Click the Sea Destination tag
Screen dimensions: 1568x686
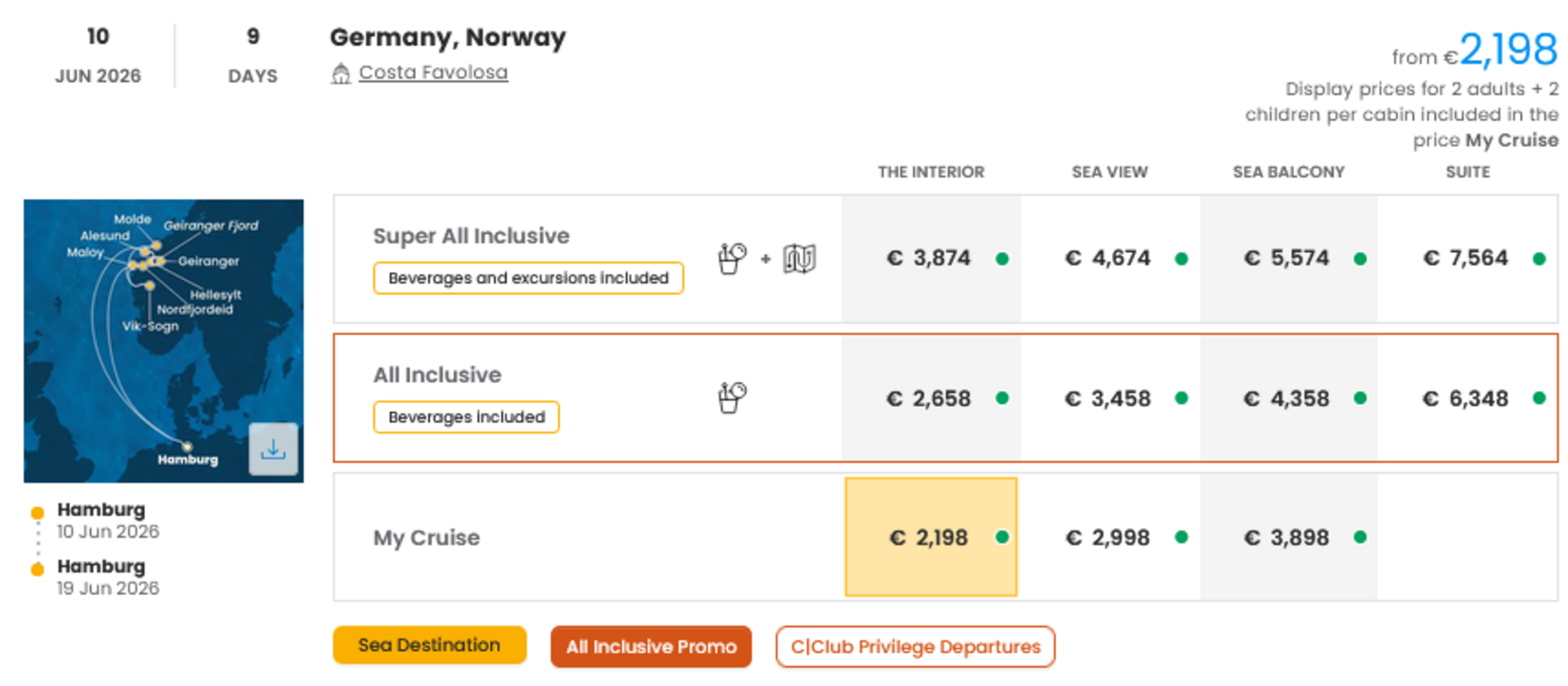point(429,646)
